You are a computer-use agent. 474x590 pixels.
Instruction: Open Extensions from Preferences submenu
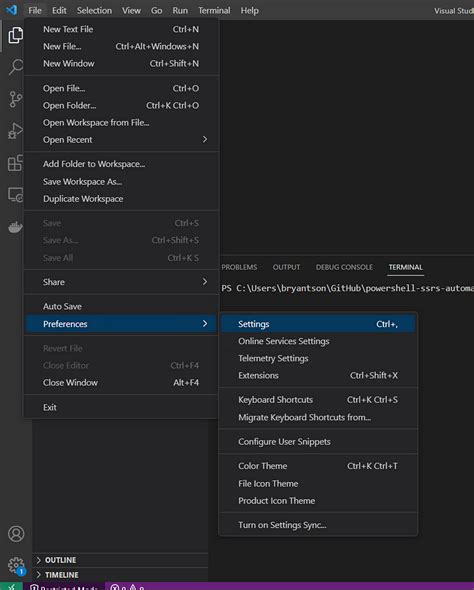(x=318, y=376)
